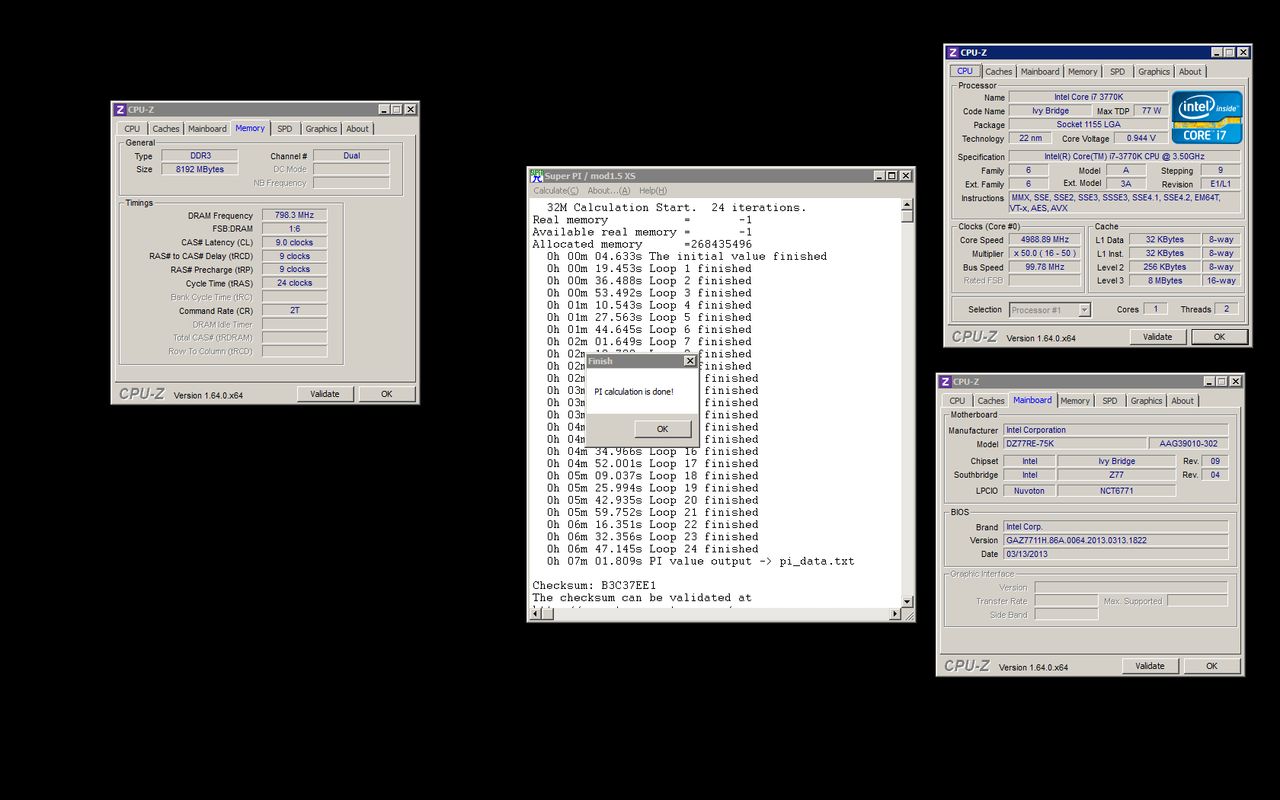This screenshot has height=800, width=1280.
Task: Select CPU tab in the Mainboard CPU-Z window
Action: click(957, 400)
